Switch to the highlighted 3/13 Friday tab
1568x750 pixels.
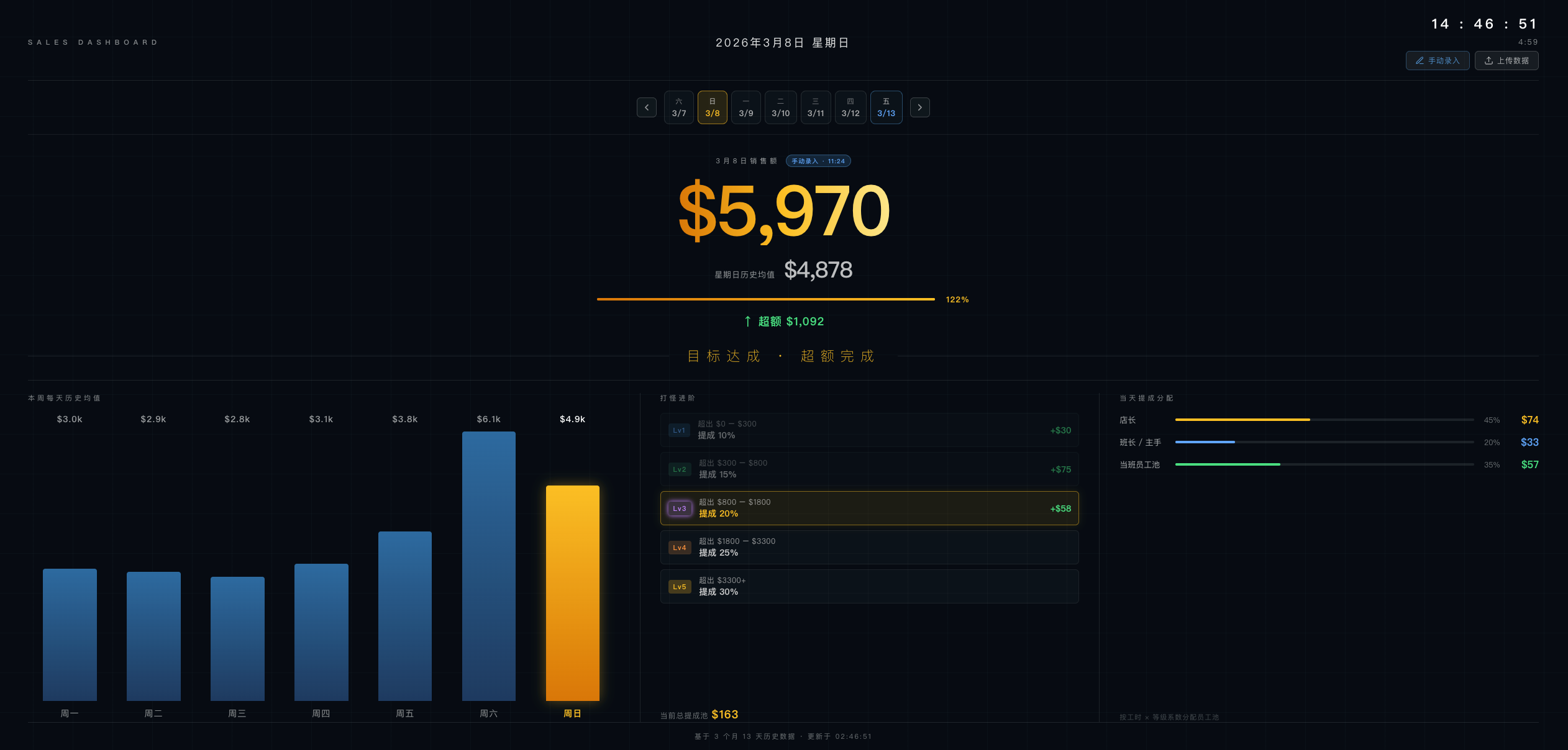pyautogui.click(x=886, y=107)
